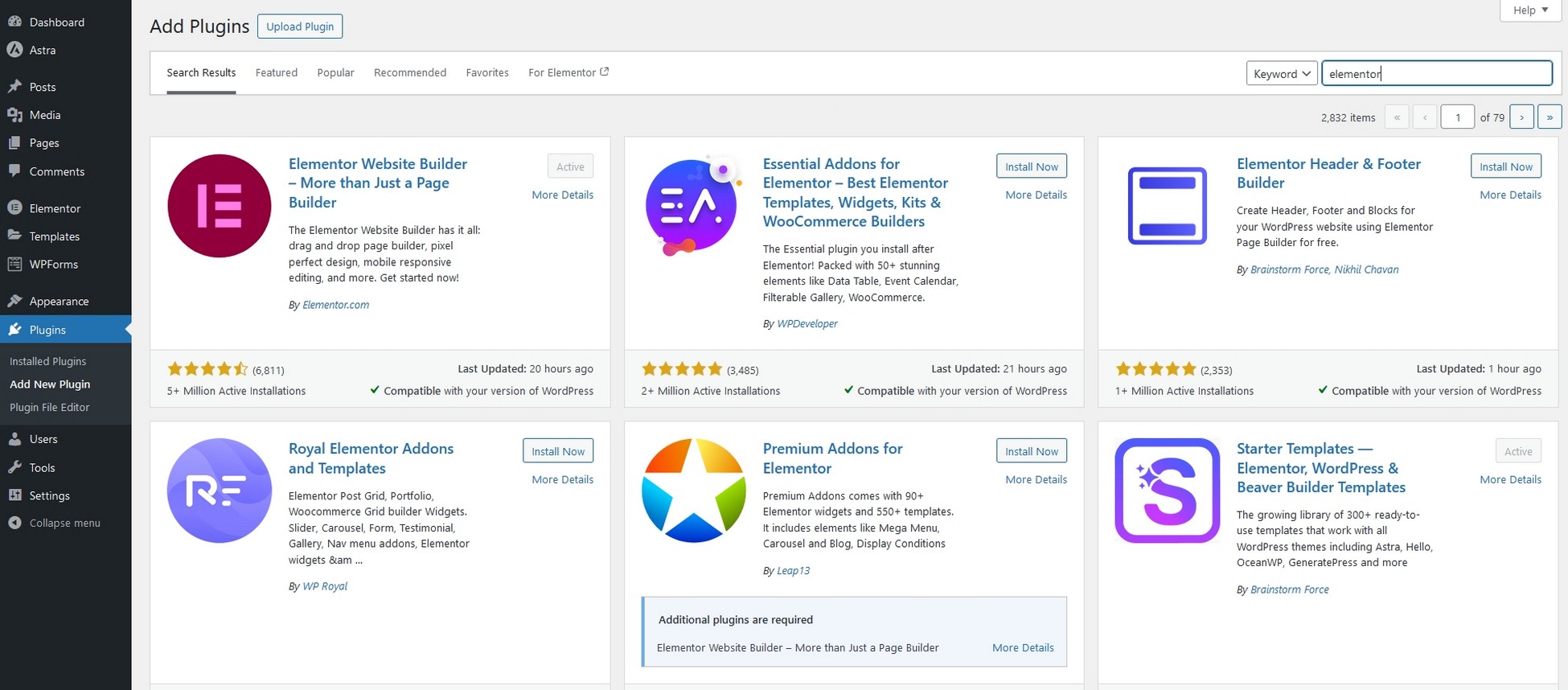The width and height of the screenshot is (1568, 690).
Task: Click the Collapse menu arrow icon
Action: (x=14, y=523)
